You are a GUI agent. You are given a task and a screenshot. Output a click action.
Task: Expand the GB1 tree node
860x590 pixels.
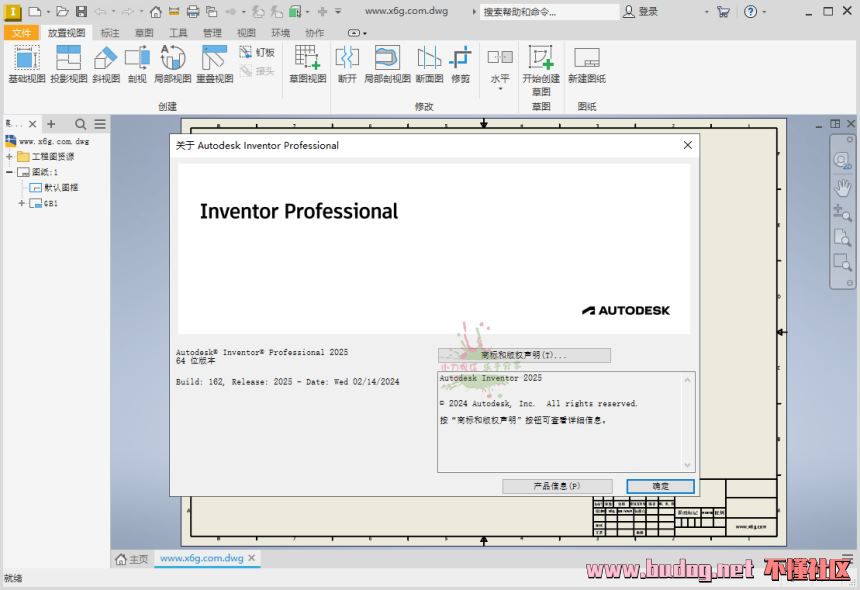21,203
